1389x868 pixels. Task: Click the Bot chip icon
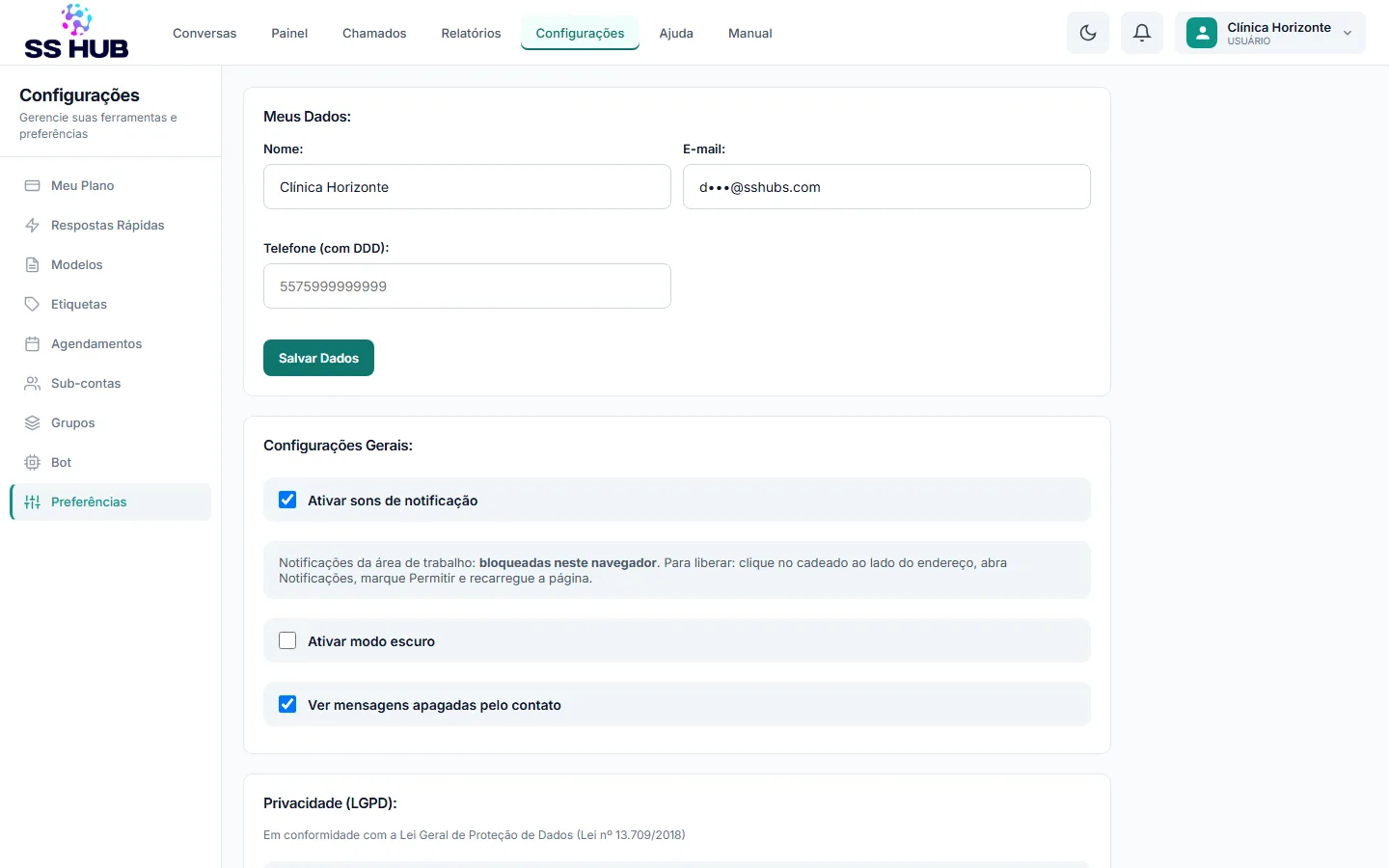pyautogui.click(x=32, y=462)
